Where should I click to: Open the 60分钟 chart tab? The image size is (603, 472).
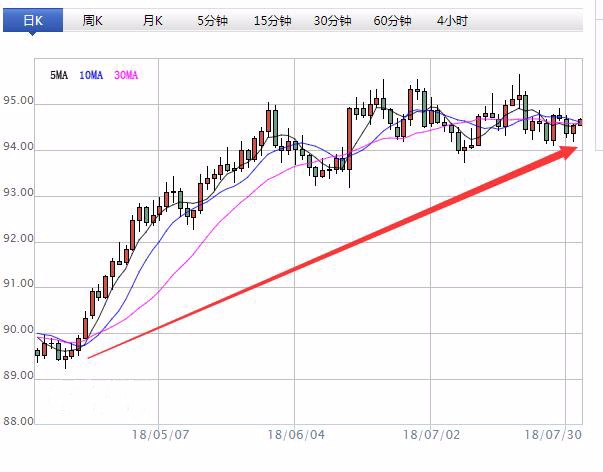pyautogui.click(x=392, y=20)
